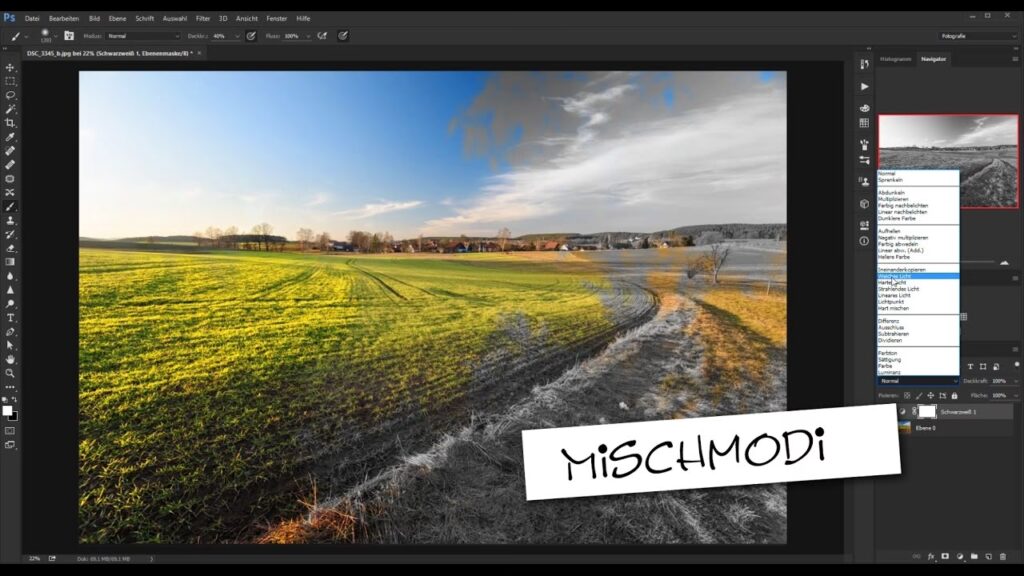Toggle pressure for opacity button
1024x576 pixels.
point(250,35)
